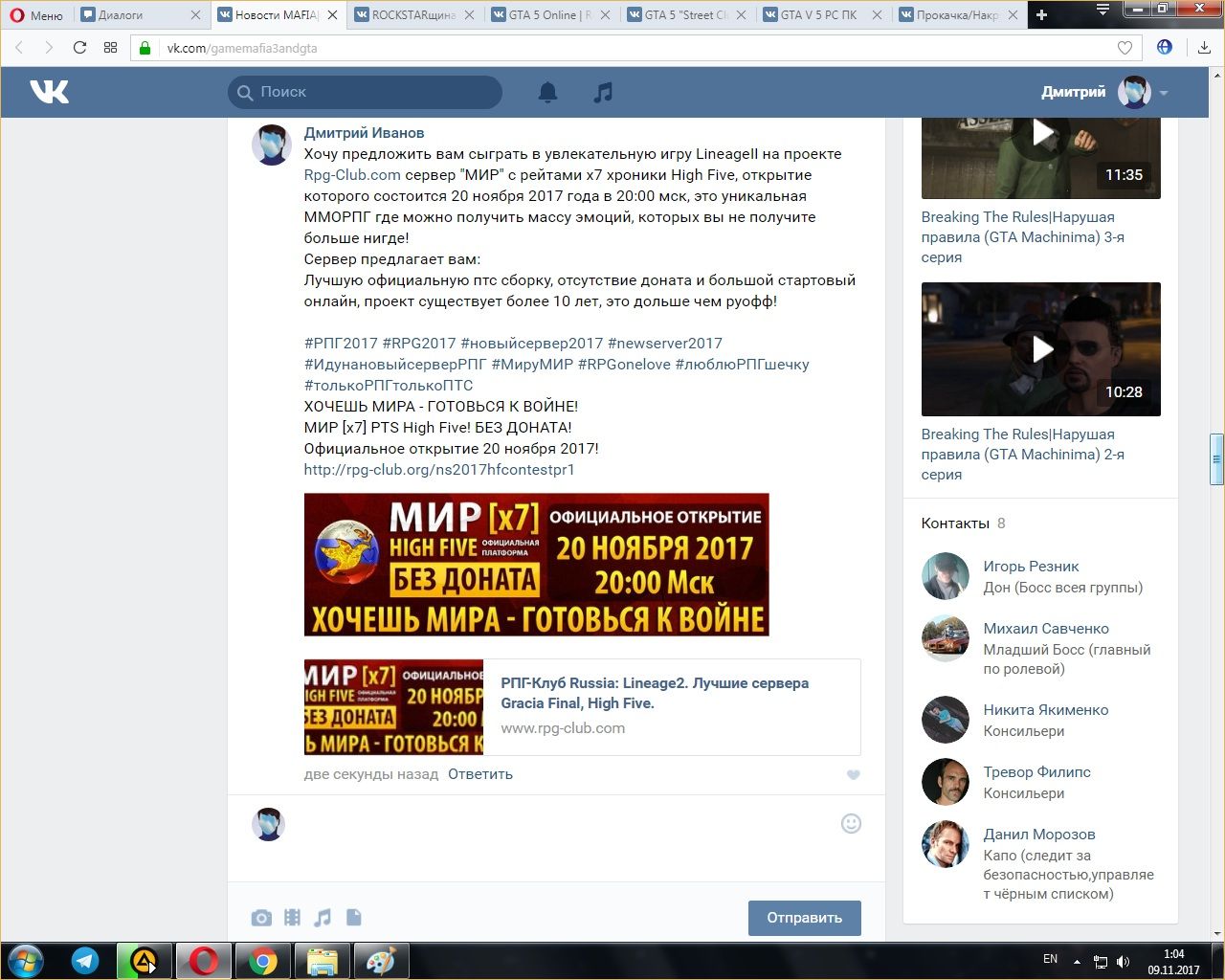Screen dimensions: 1225x980
Task: Open the Opera Меню button
Action: click(36, 15)
